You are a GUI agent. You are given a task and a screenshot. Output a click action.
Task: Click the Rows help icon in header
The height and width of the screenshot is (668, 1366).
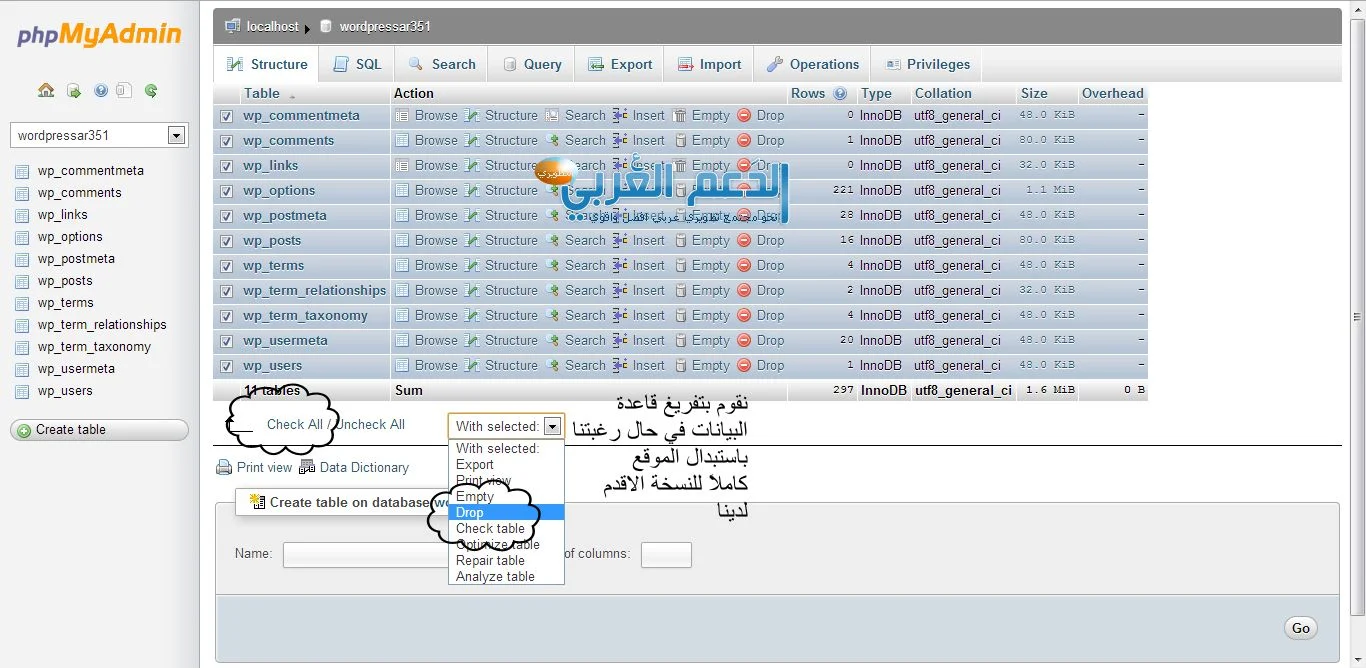[x=840, y=94]
